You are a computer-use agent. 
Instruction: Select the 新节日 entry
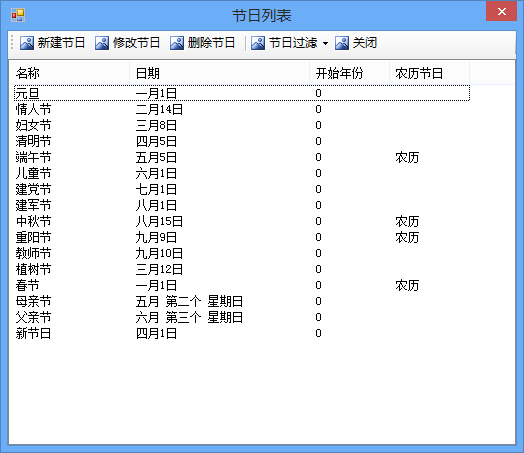[x=242, y=333]
